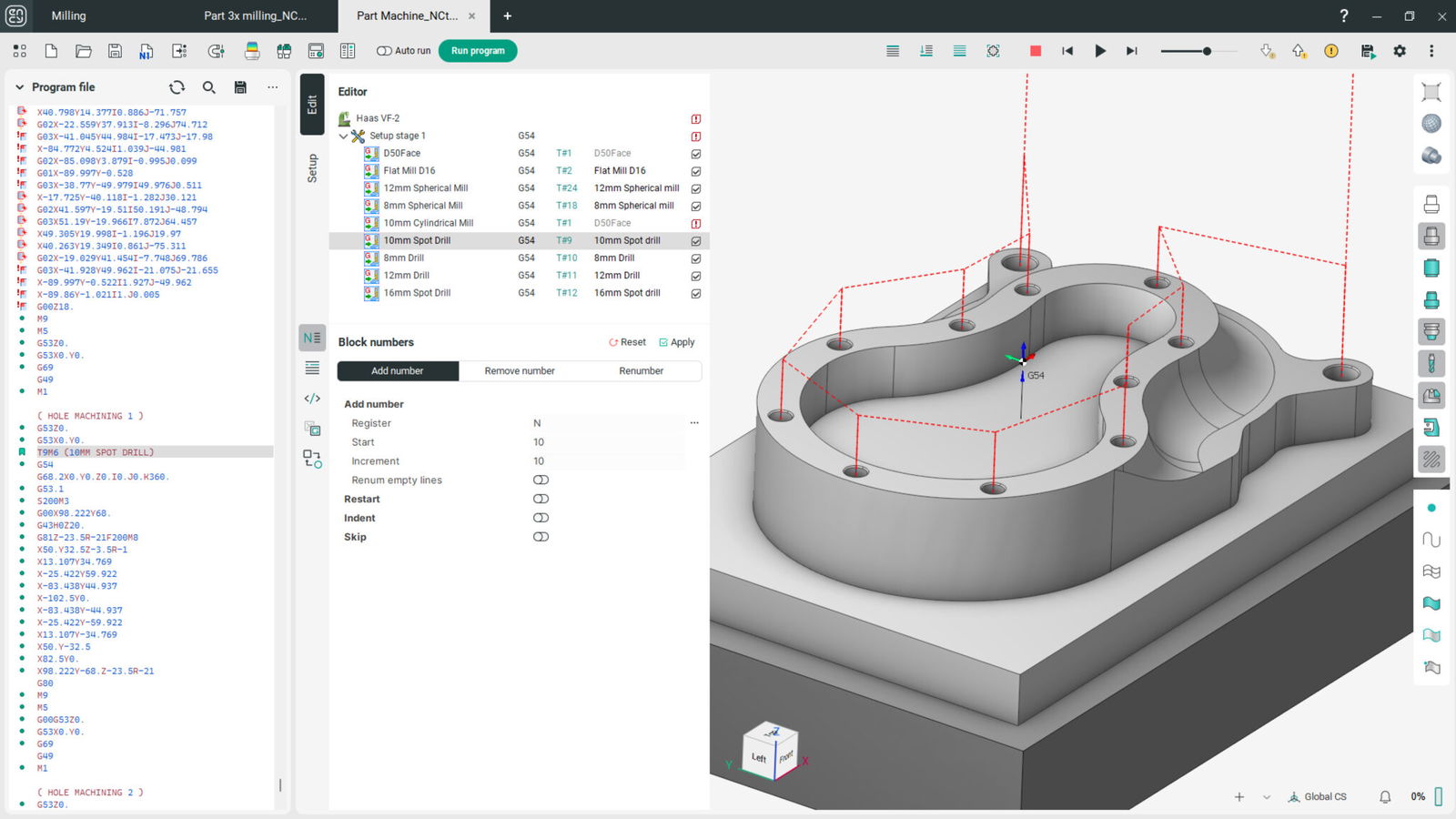The image size is (1456, 819).
Task: Click the yellow warning indicator icon
Action: (1331, 51)
